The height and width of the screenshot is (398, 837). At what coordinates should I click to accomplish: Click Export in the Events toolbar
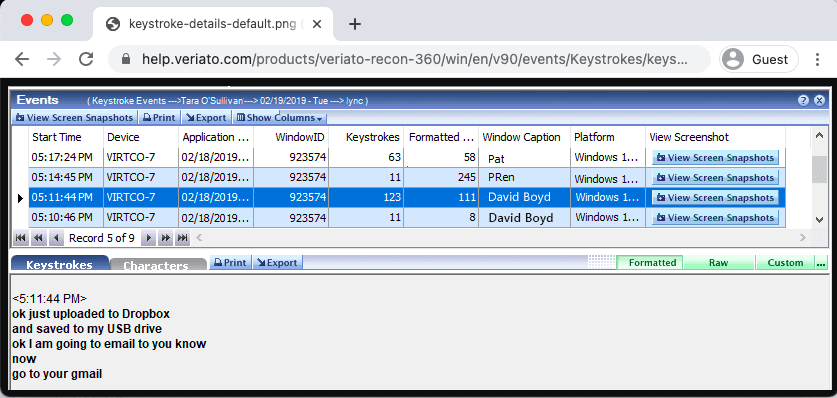coord(206,118)
